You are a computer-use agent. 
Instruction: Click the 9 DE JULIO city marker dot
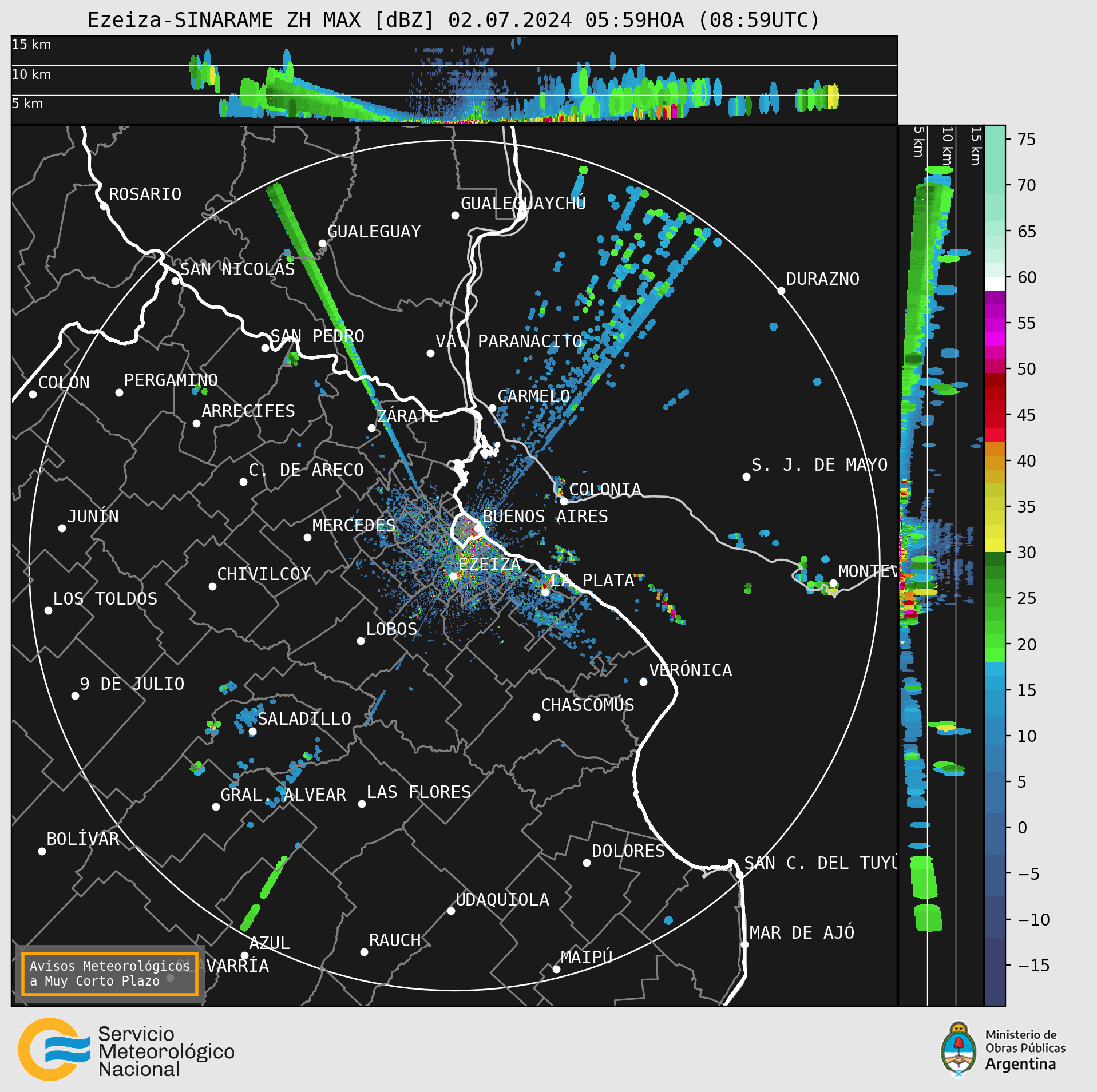point(75,696)
